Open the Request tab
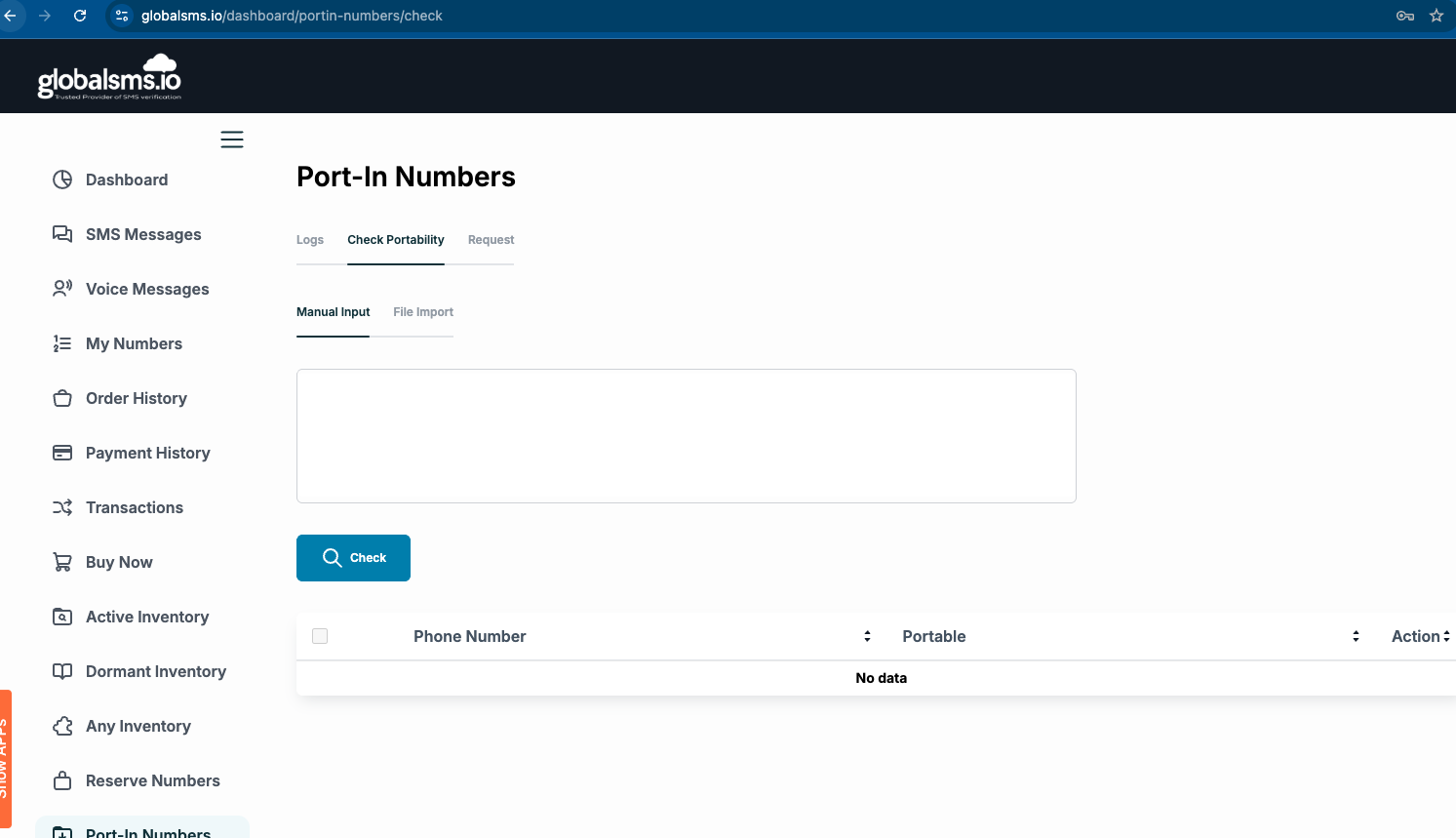The width and height of the screenshot is (1456, 838). (491, 240)
